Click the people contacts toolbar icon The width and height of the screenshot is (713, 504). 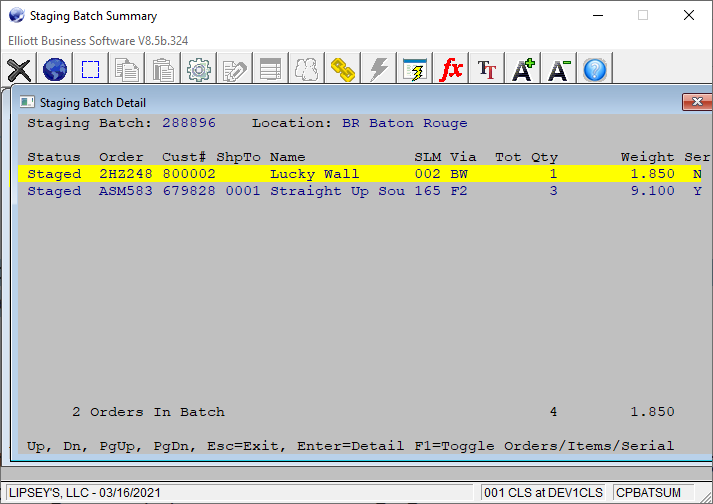pos(306,70)
